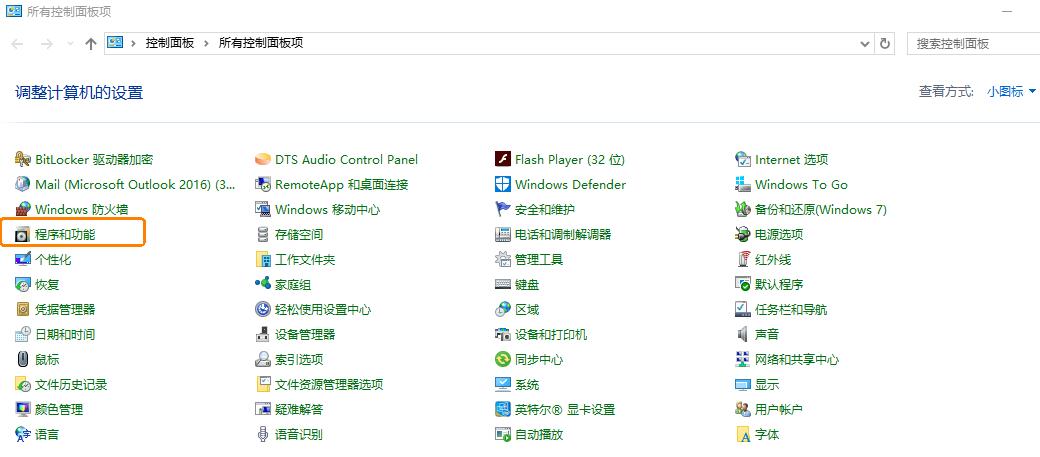
Task: Click the forward navigation arrow
Action: tap(46, 44)
